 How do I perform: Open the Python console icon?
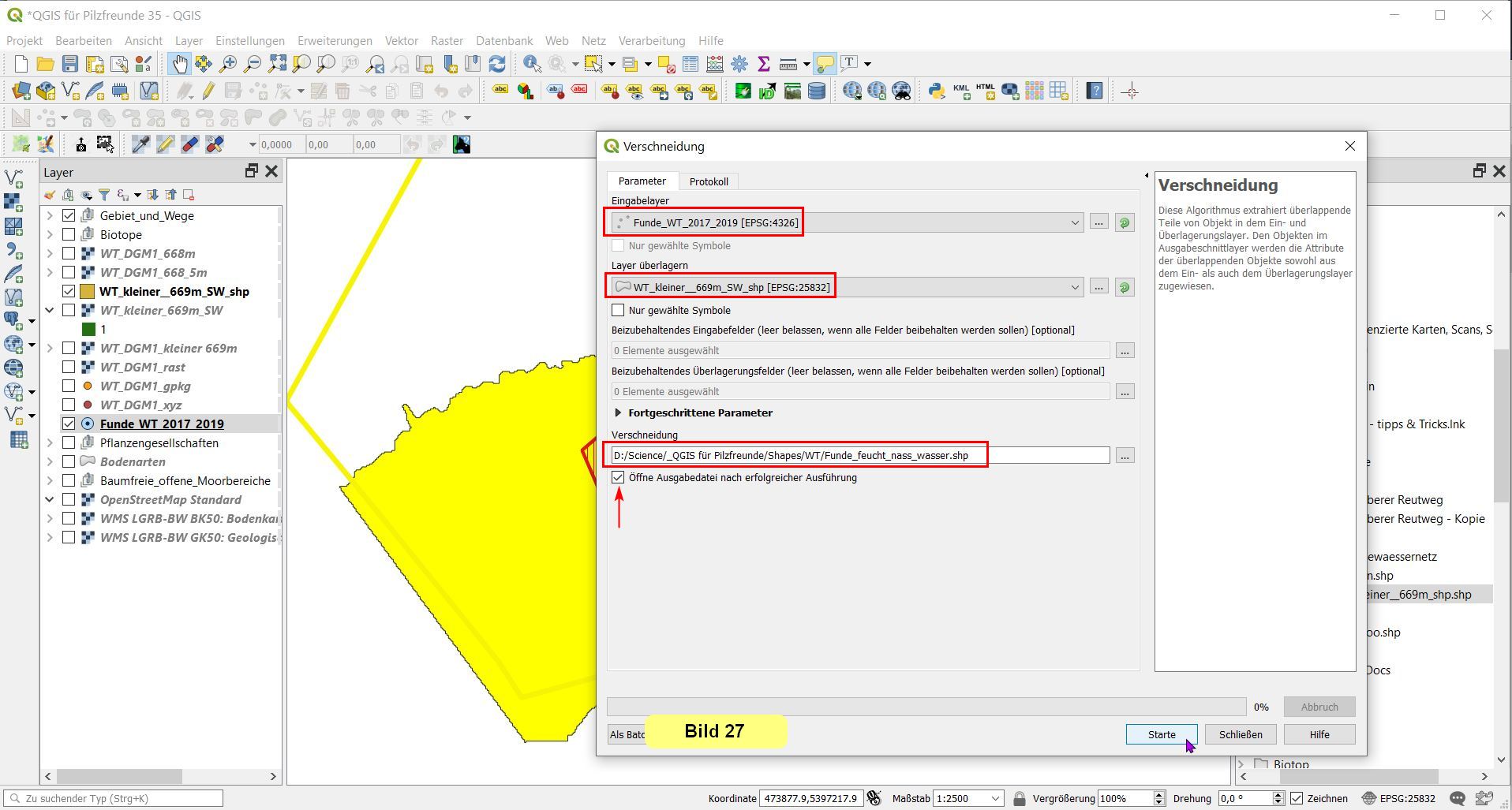pyautogui.click(x=936, y=91)
